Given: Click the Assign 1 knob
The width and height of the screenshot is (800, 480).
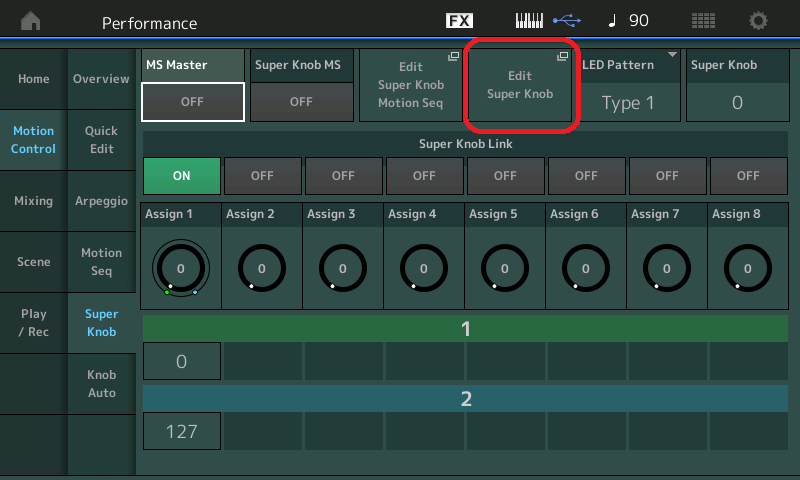Looking at the screenshot, I should click(x=181, y=268).
